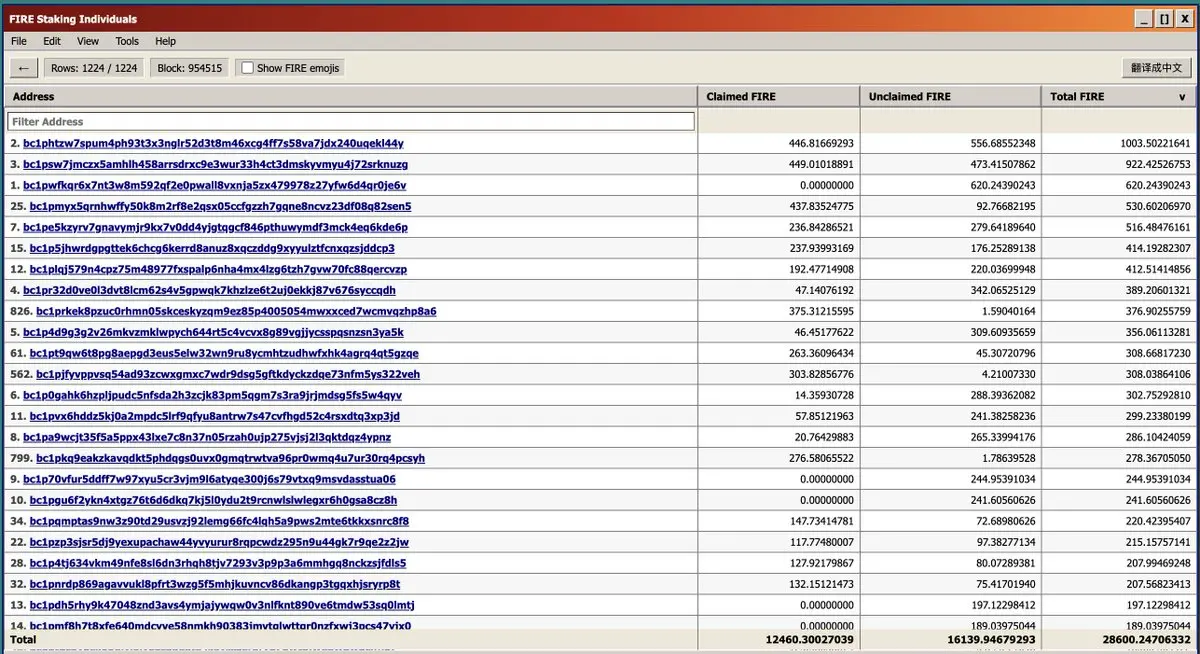This screenshot has width=1200, height=654.
Task: Select Claimed FIRE value 57.85121963
Action: (824, 417)
